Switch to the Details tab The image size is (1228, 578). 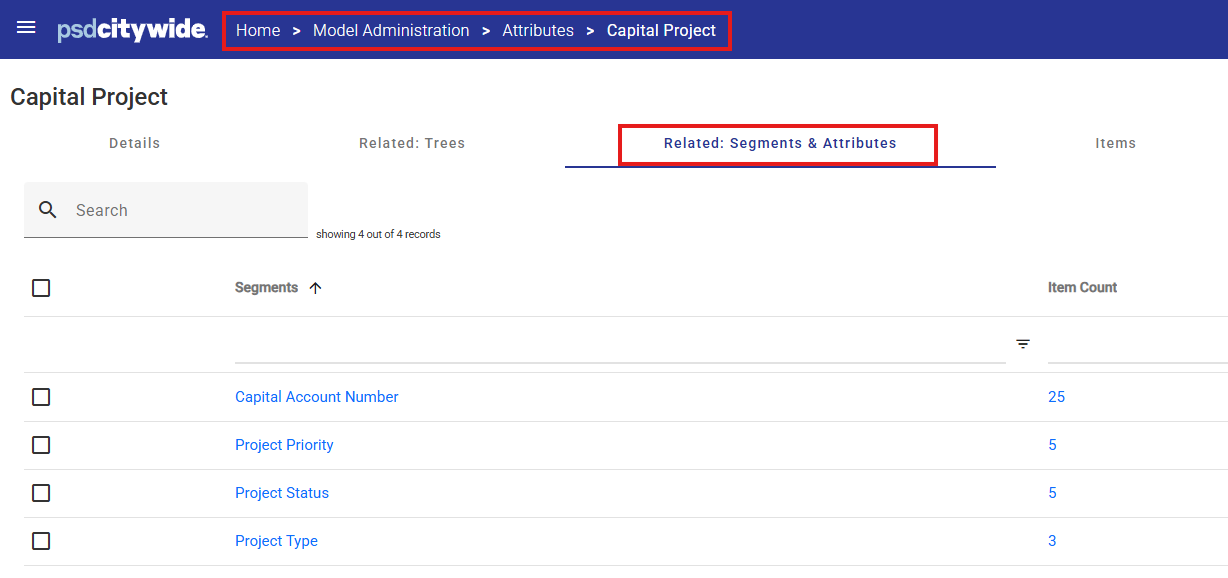pyautogui.click(x=135, y=143)
